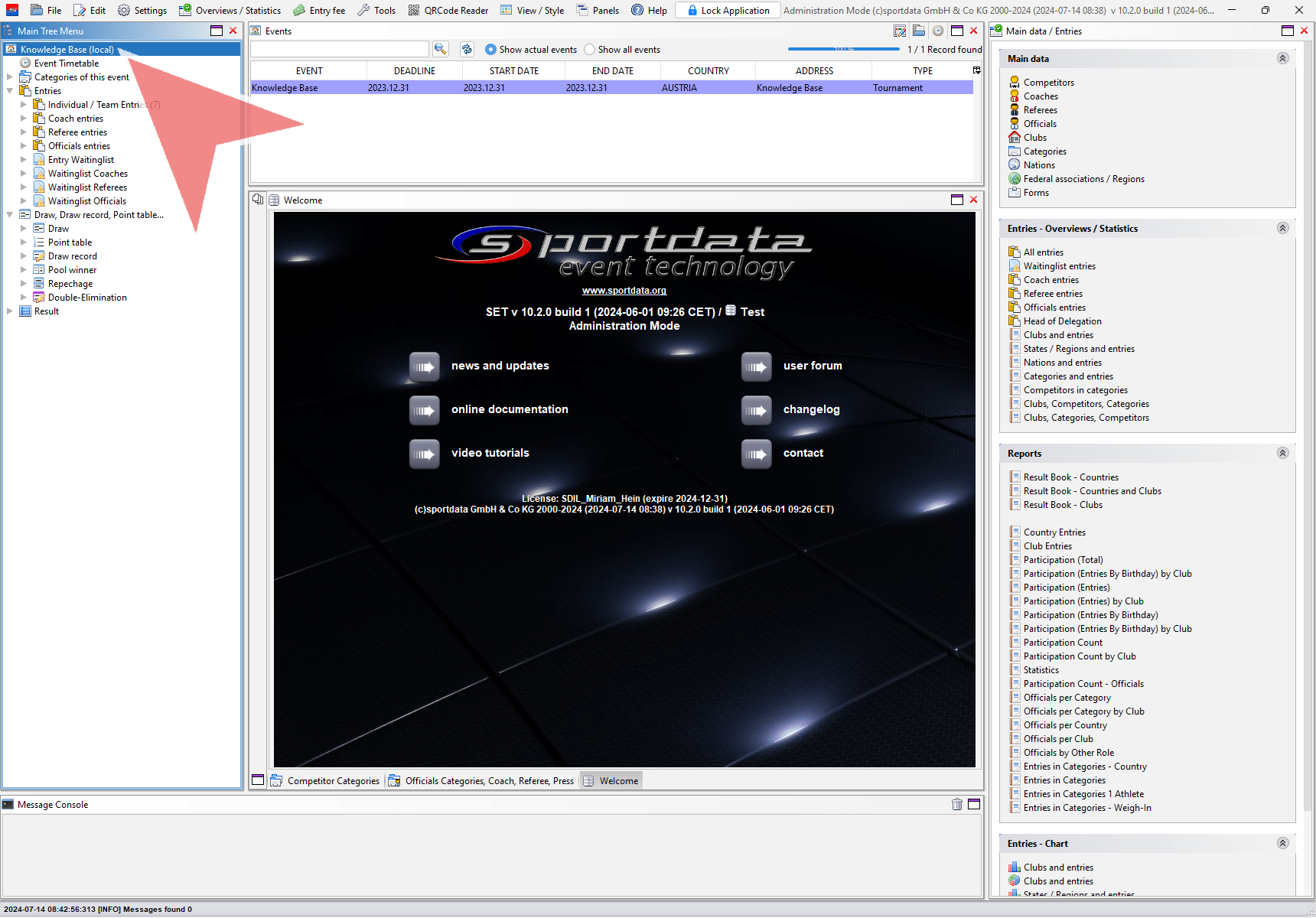
Task: Expand the Result tree node
Action: [9, 311]
